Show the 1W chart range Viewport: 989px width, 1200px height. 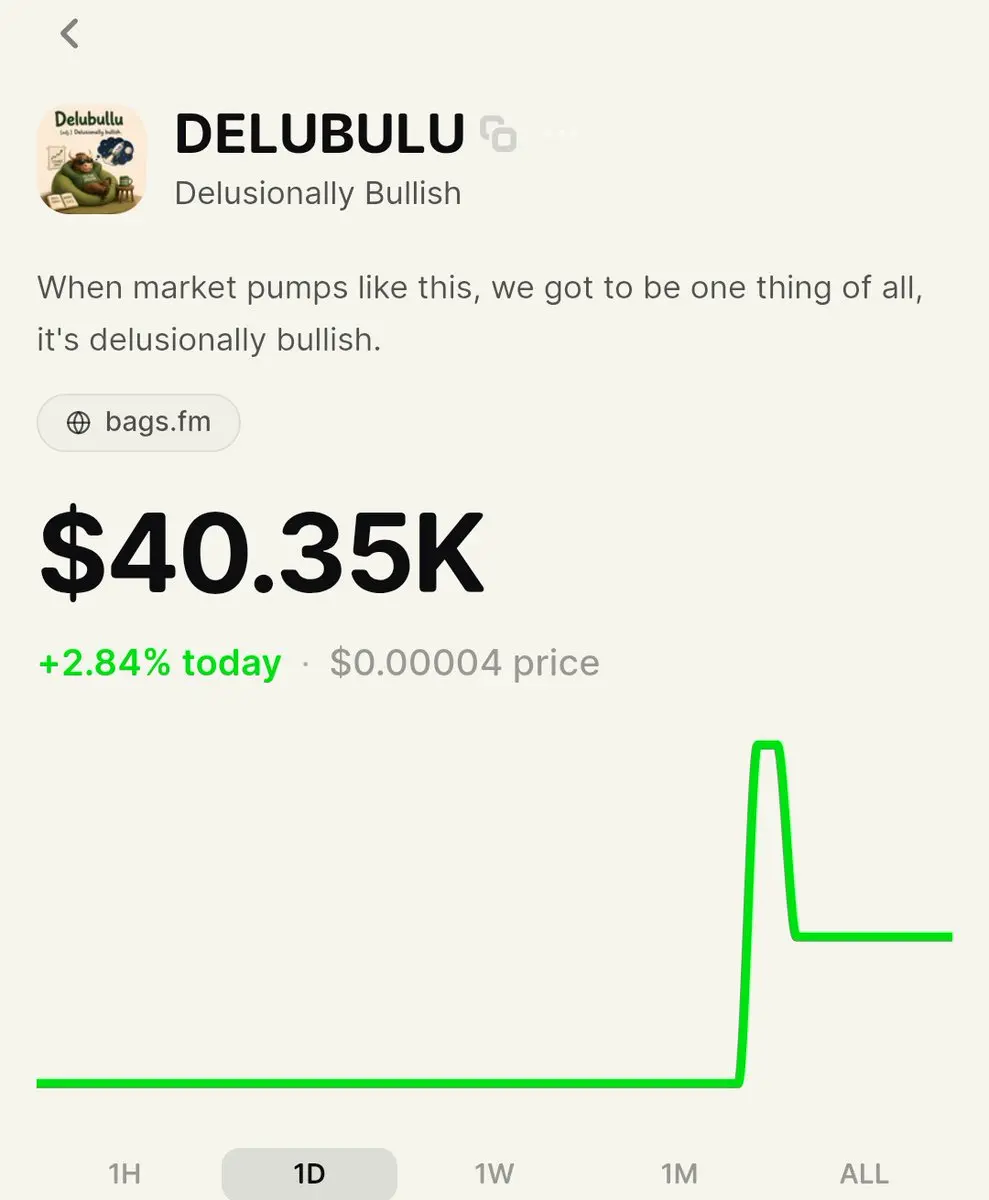coord(494,1174)
